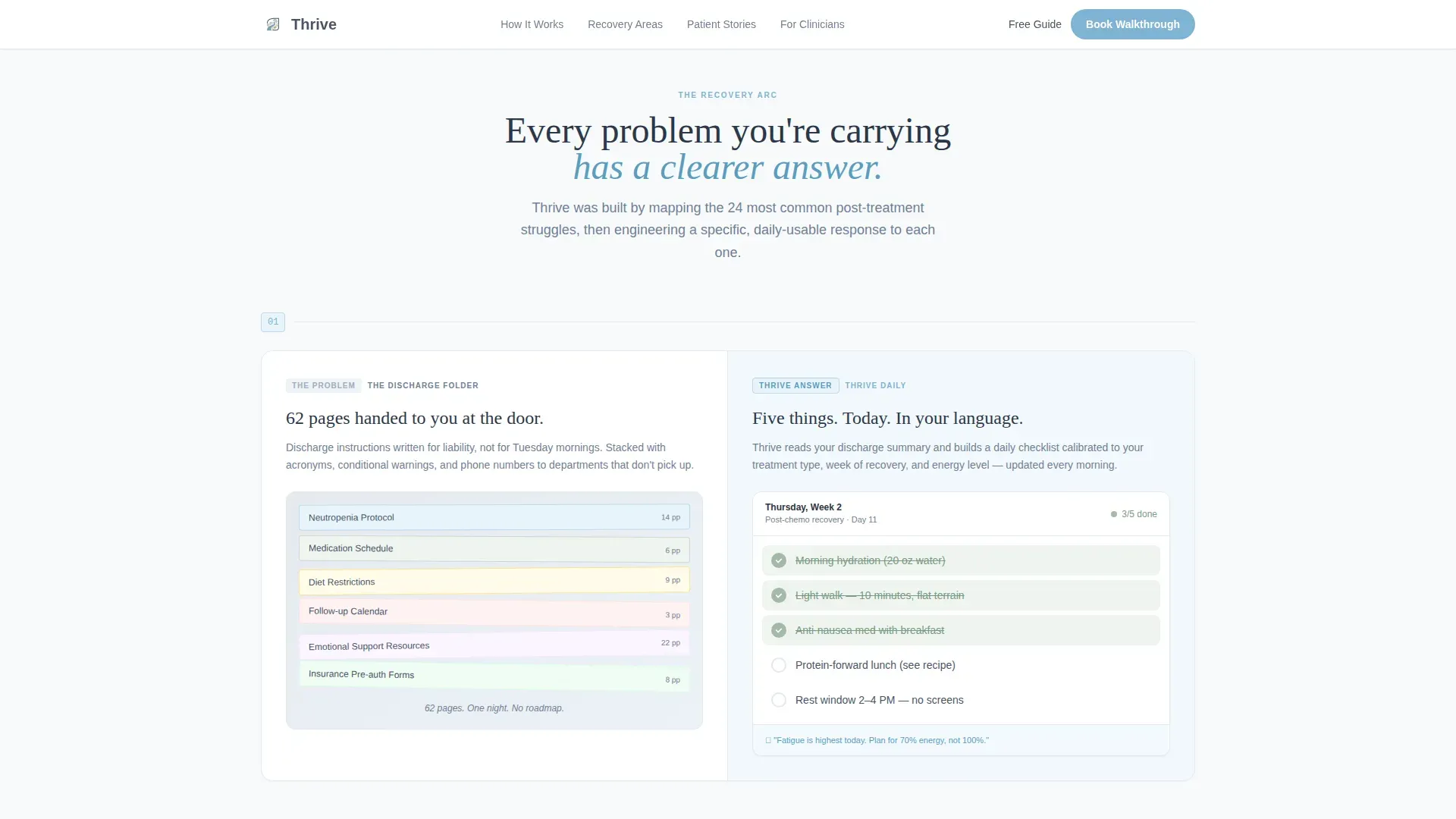This screenshot has width=1456, height=819.
Task: Select the Neutropenia Protocol document
Action: (494, 517)
